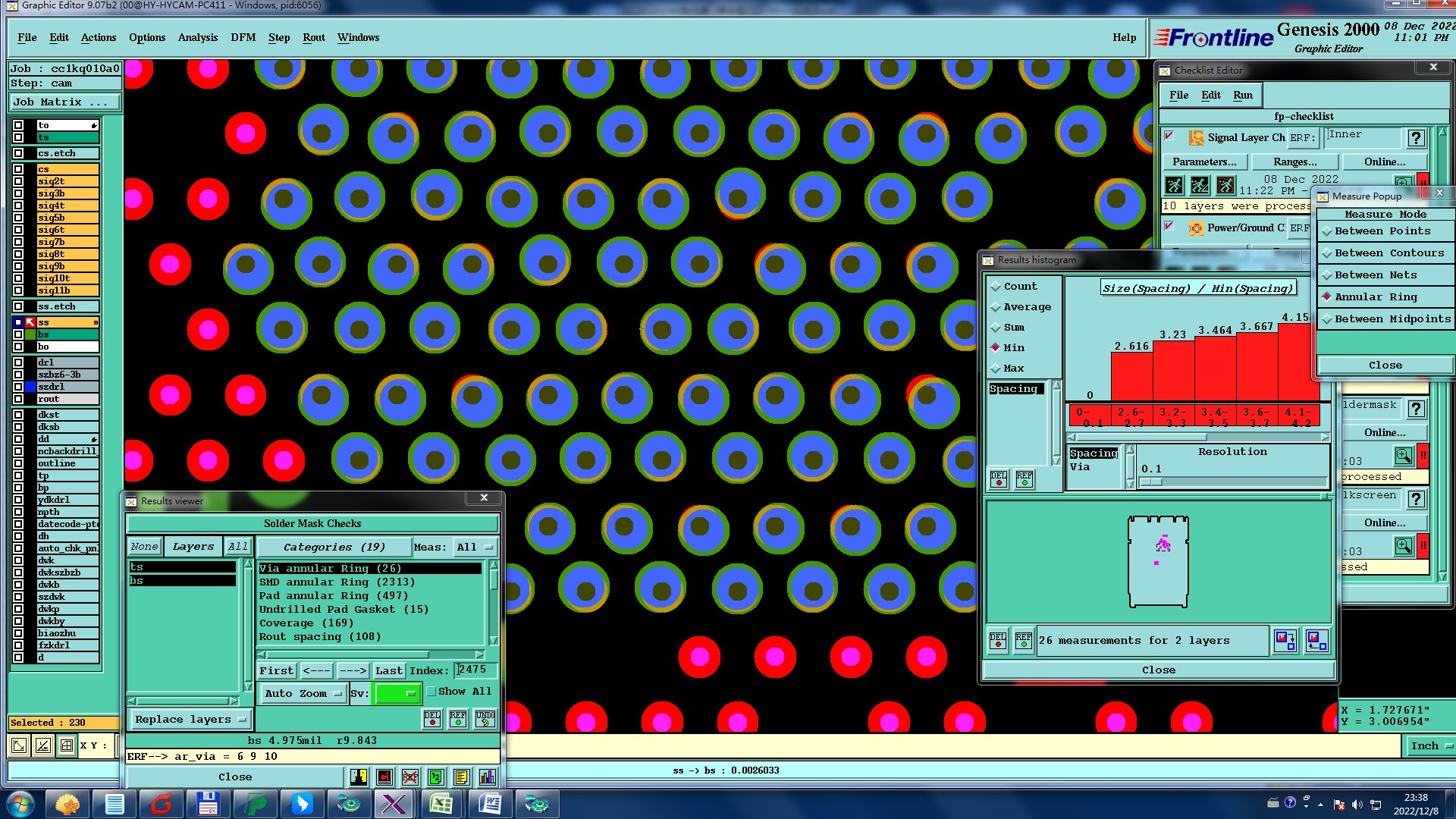This screenshot has width=1456, height=819.
Task: Click the DEL icon beside measurements summary
Action: (x=998, y=641)
